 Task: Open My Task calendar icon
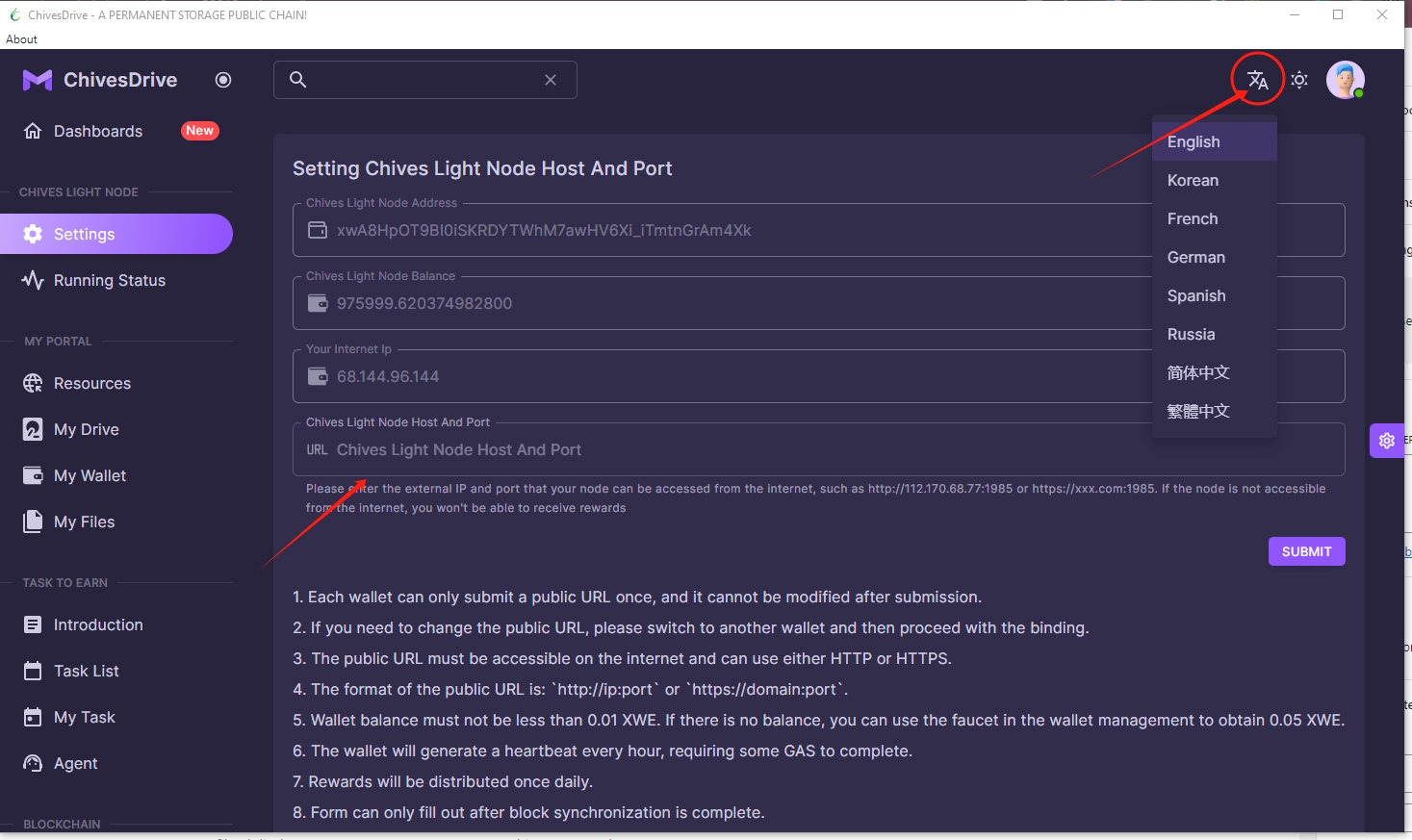[x=33, y=717]
